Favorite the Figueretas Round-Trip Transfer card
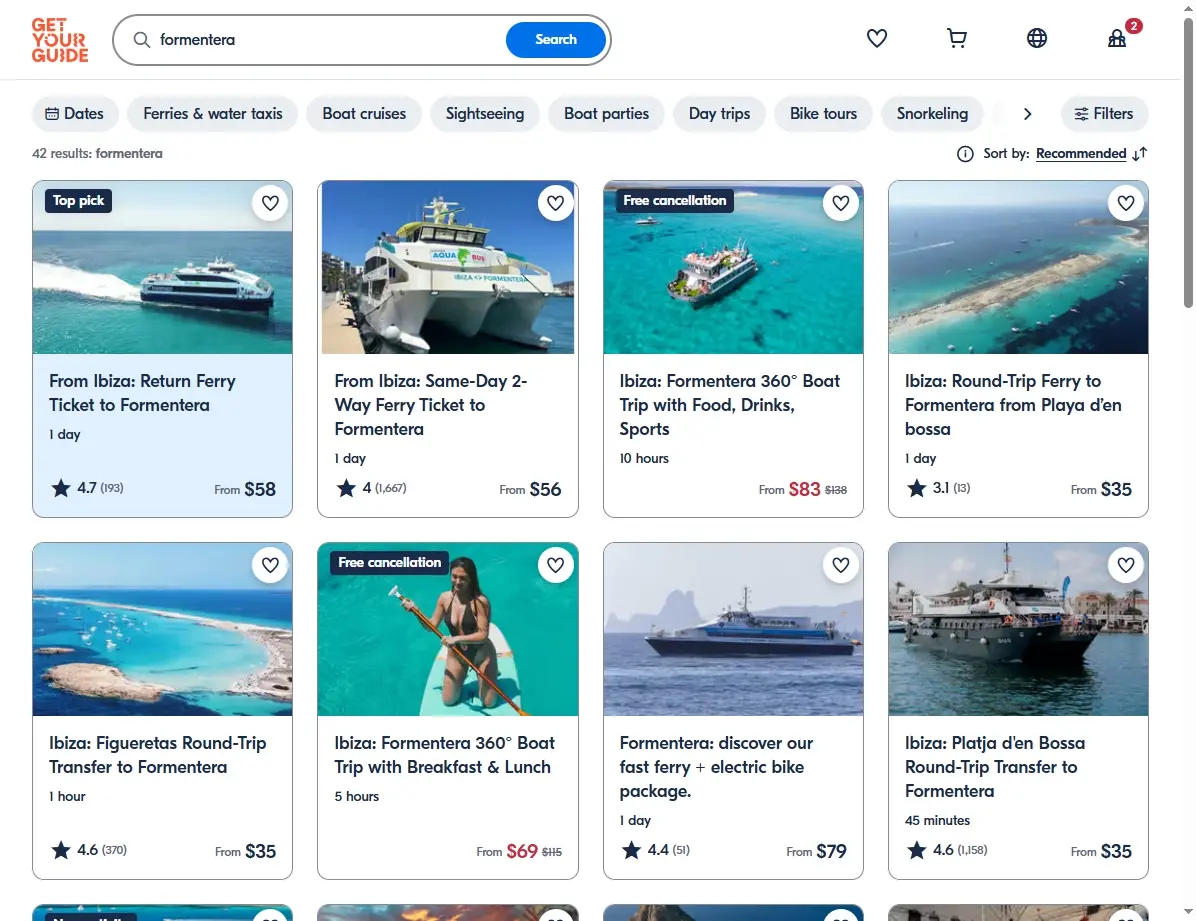This screenshot has width=1196, height=921. coord(270,565)
